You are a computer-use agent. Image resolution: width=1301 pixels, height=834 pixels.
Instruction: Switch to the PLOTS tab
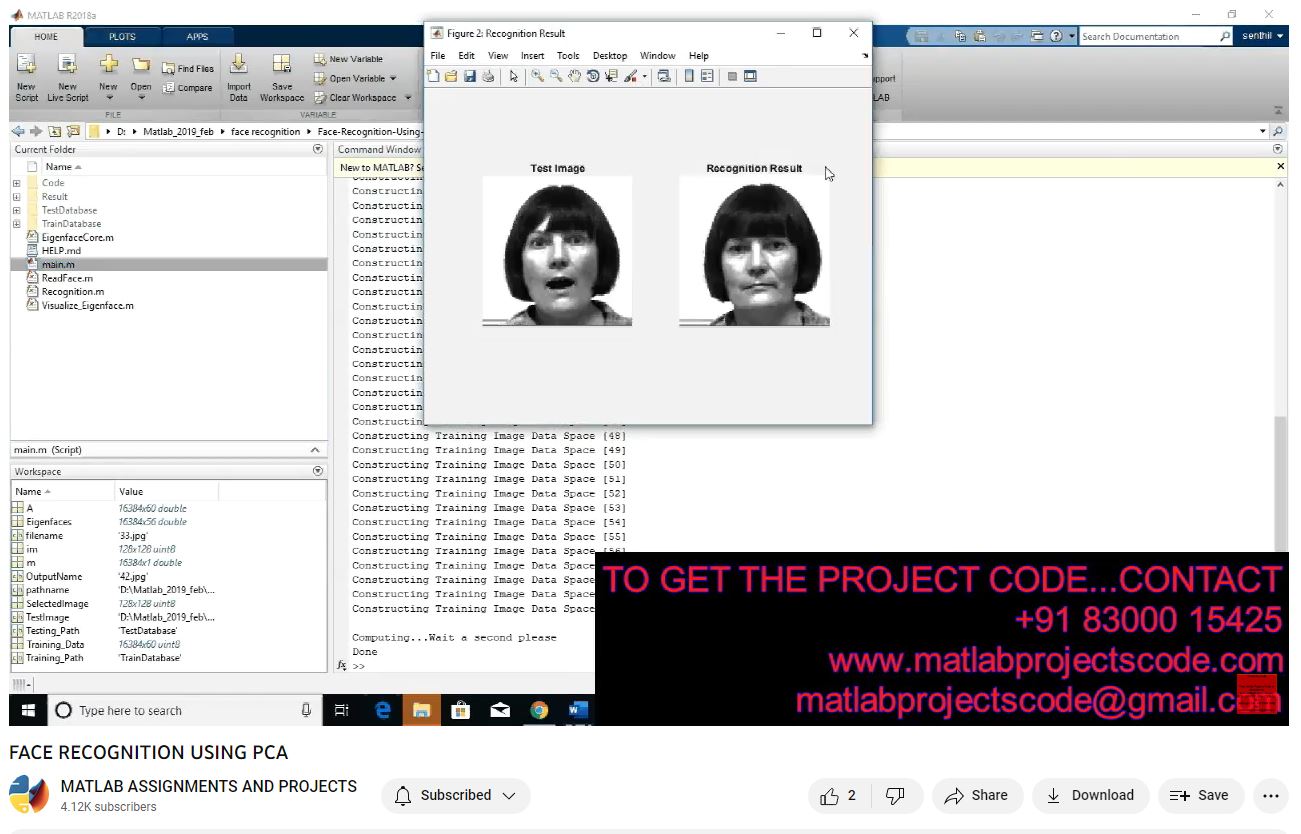122,37
